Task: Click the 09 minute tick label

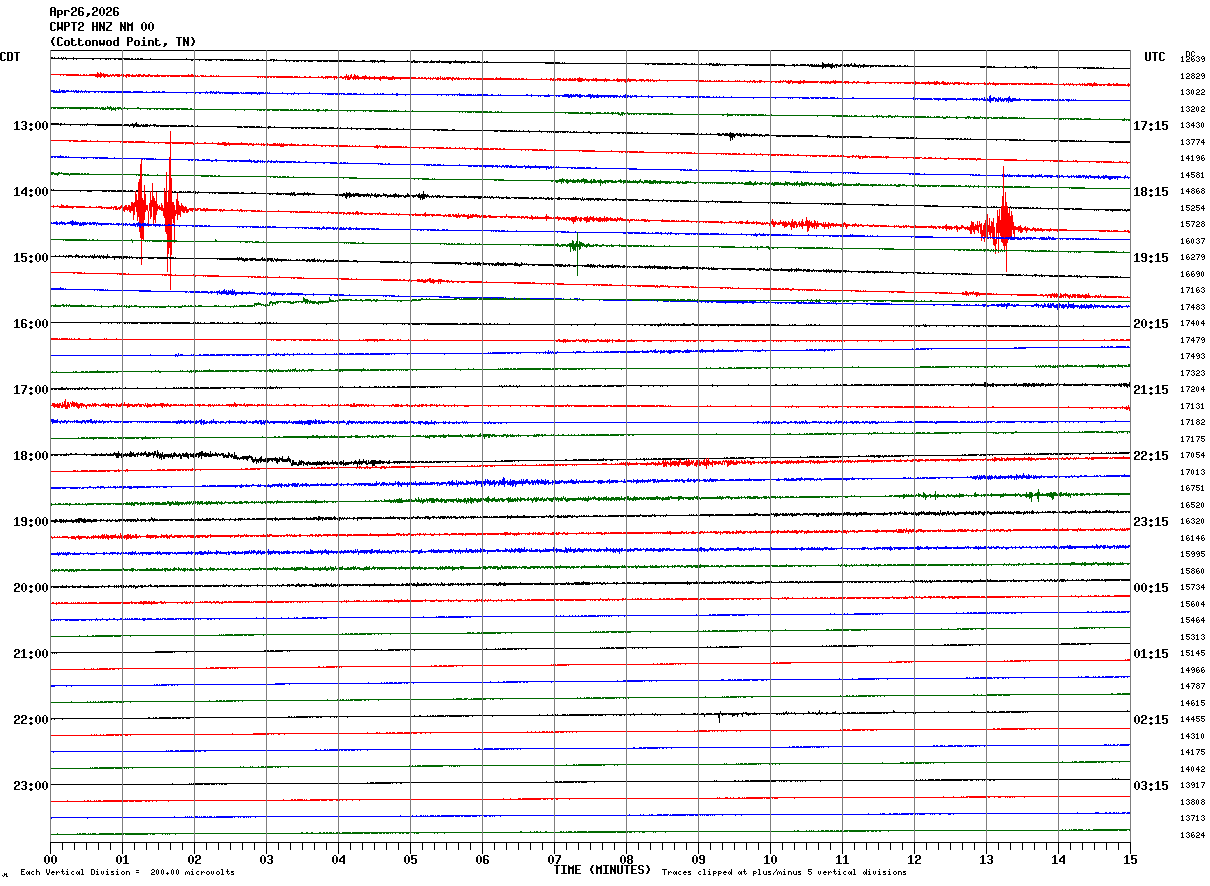Action: [698, 859]
